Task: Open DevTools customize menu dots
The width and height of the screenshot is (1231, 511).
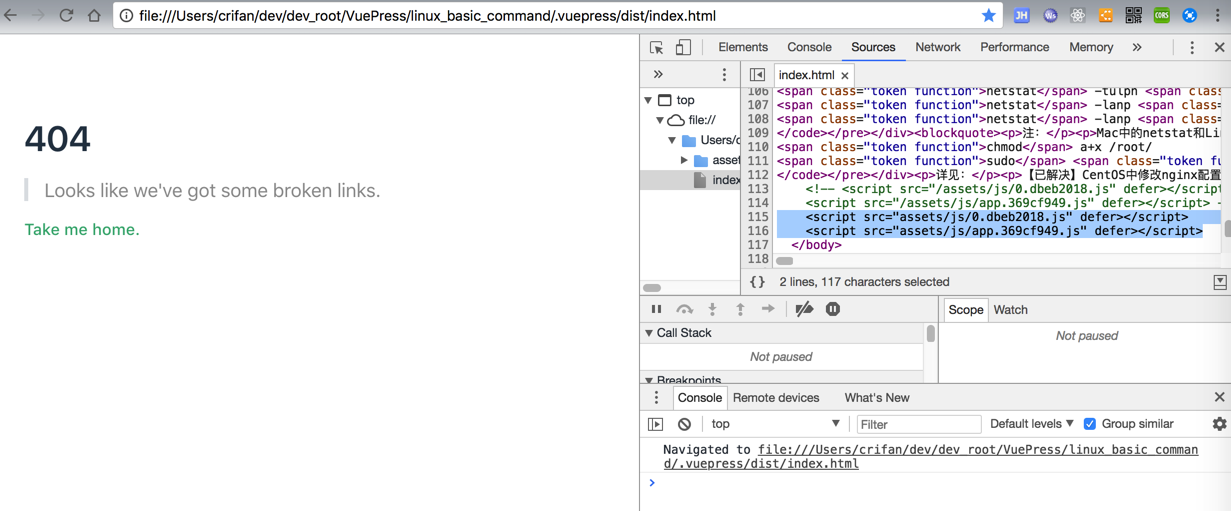Action: [1192, 47]
